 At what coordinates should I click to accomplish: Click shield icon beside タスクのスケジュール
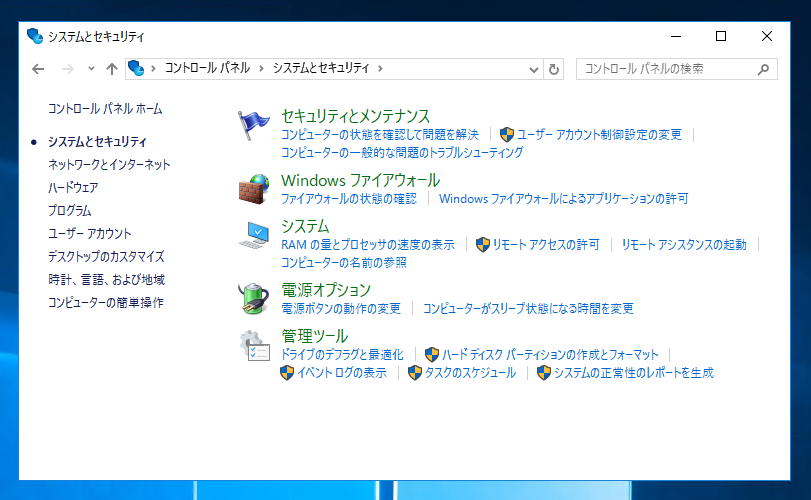(x=414, y=372)
